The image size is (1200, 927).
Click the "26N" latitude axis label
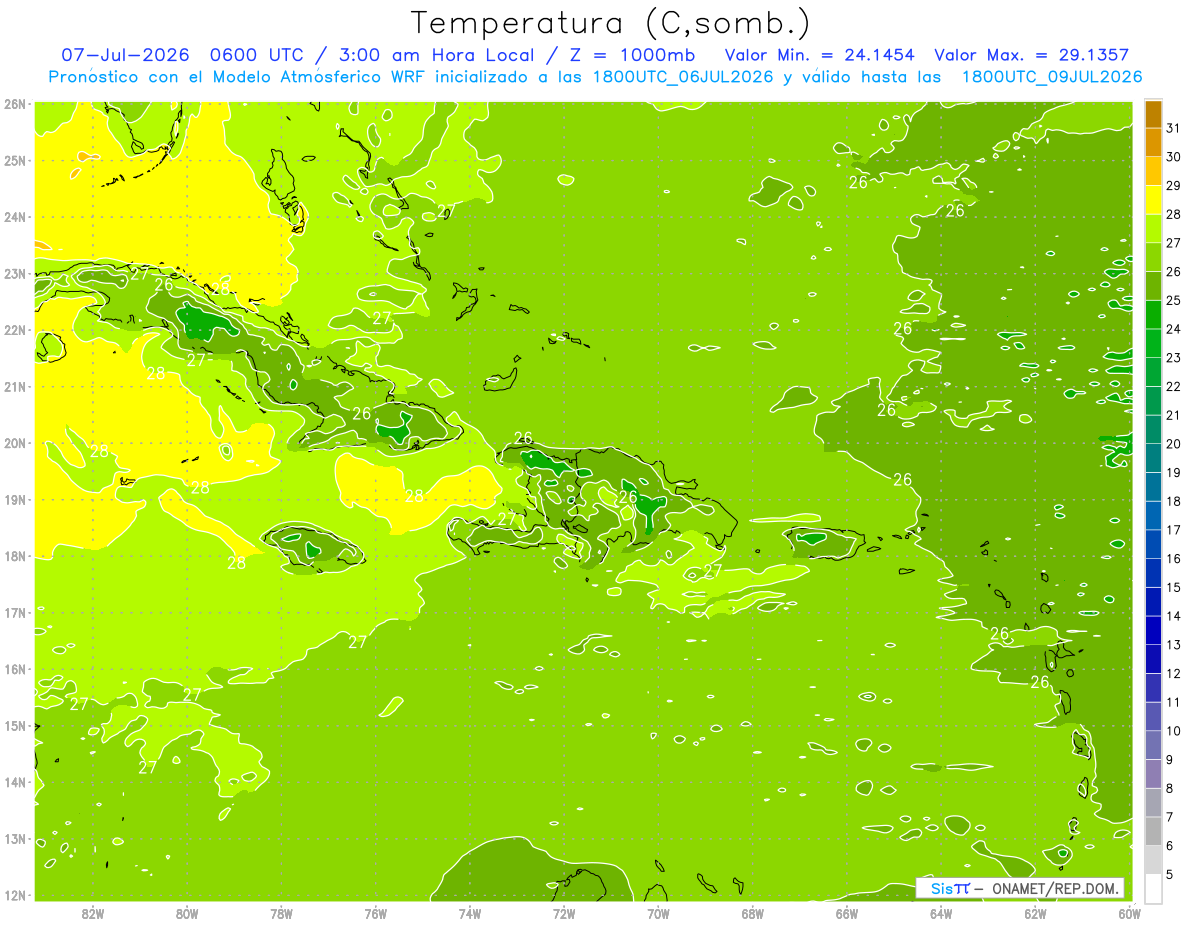click(x=15, y=104)
